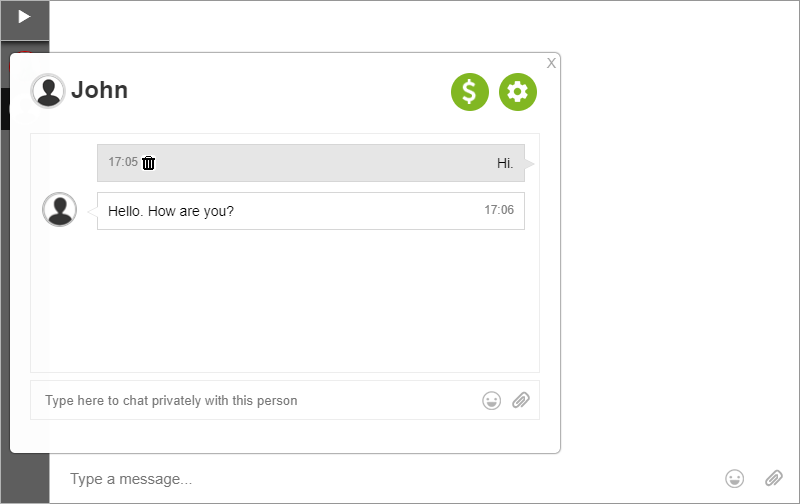This screenshot has width=800, height=504.
Task: Click the John name heading
Action: (99, 90)
